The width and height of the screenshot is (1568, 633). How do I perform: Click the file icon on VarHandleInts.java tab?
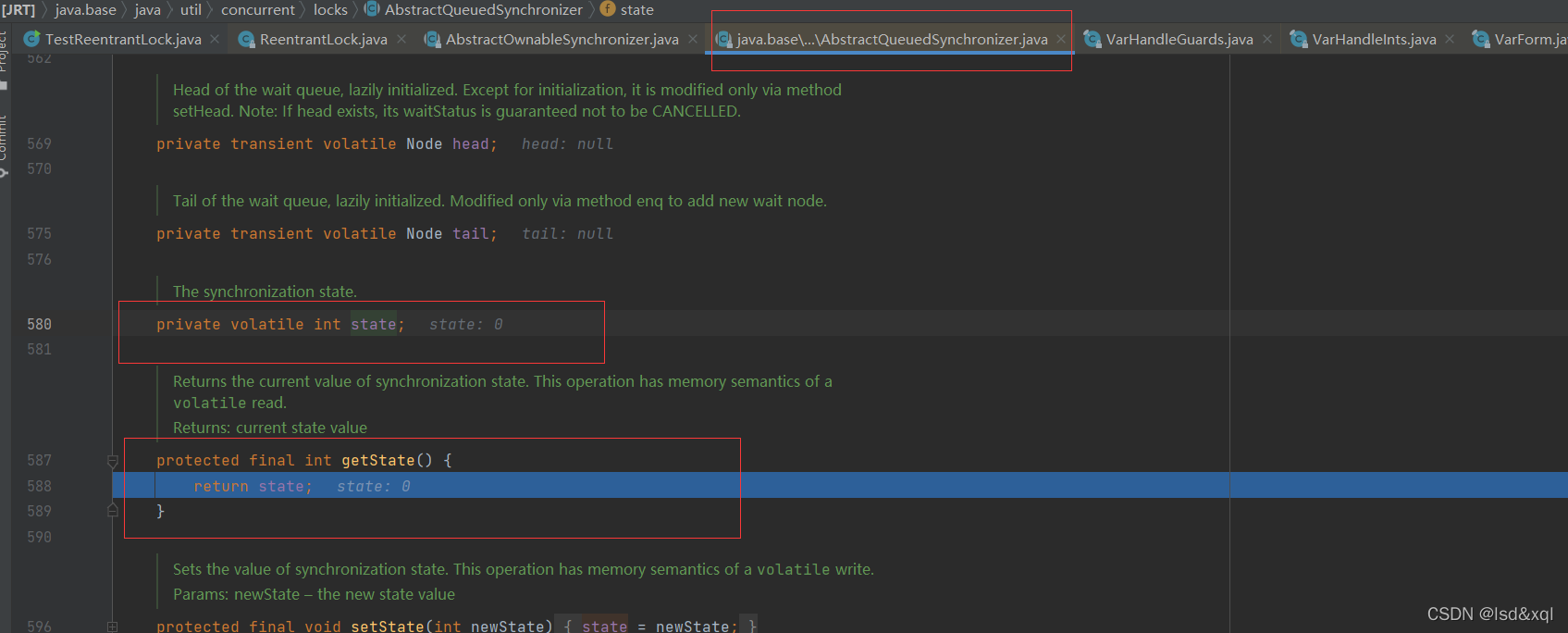[1299, 39]
